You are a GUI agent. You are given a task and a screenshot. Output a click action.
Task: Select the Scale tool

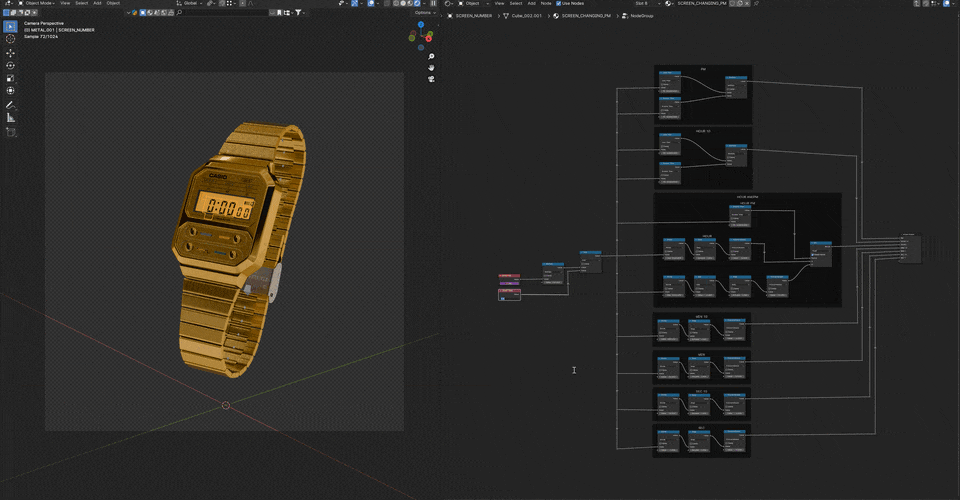[x=11, y=78]
